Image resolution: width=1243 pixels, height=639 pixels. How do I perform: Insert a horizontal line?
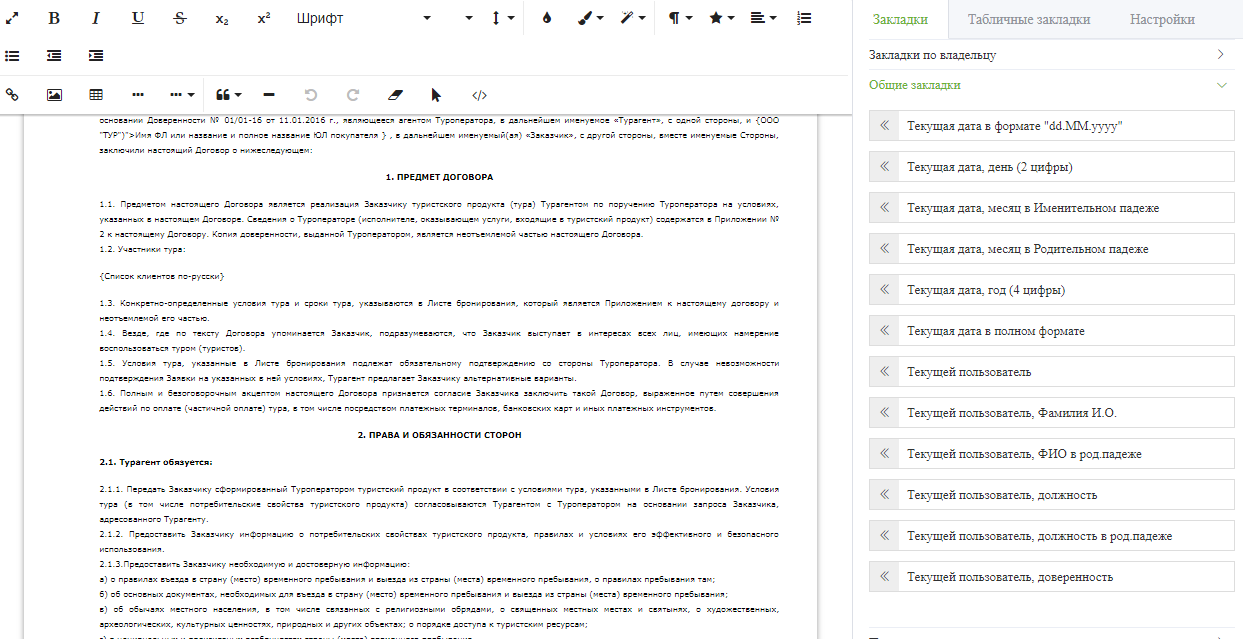(268, 95)
